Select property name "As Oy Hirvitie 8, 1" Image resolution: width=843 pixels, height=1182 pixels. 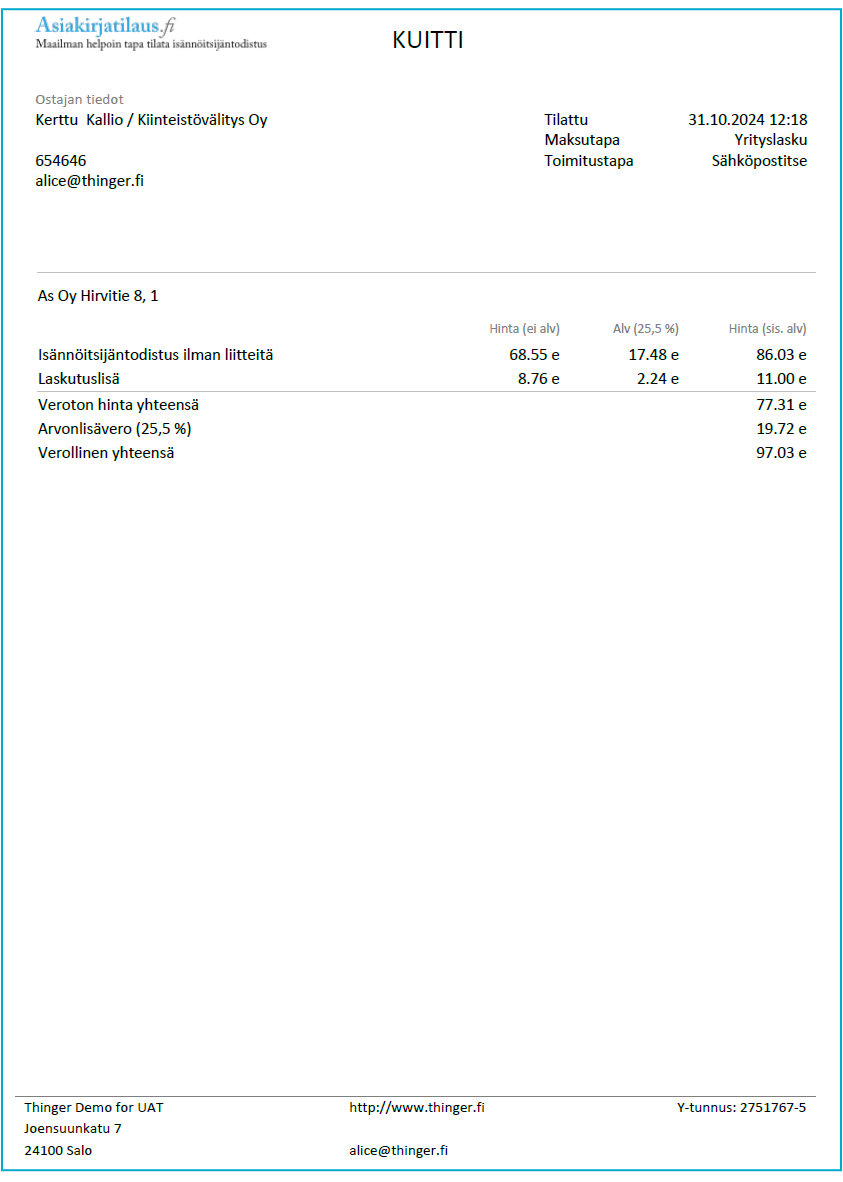click(98, 296)
